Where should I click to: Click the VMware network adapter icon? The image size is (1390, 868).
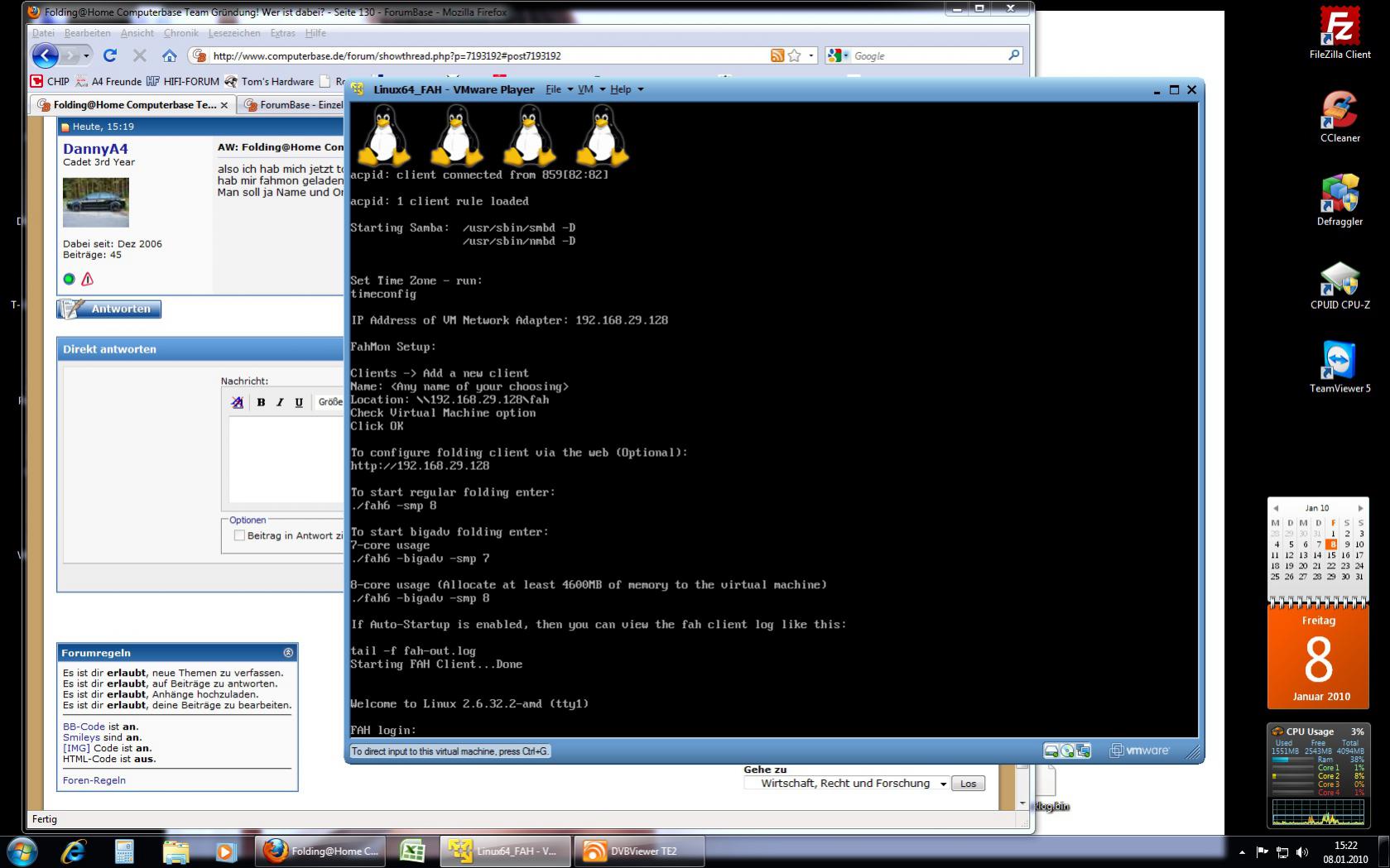point(1084,751)
